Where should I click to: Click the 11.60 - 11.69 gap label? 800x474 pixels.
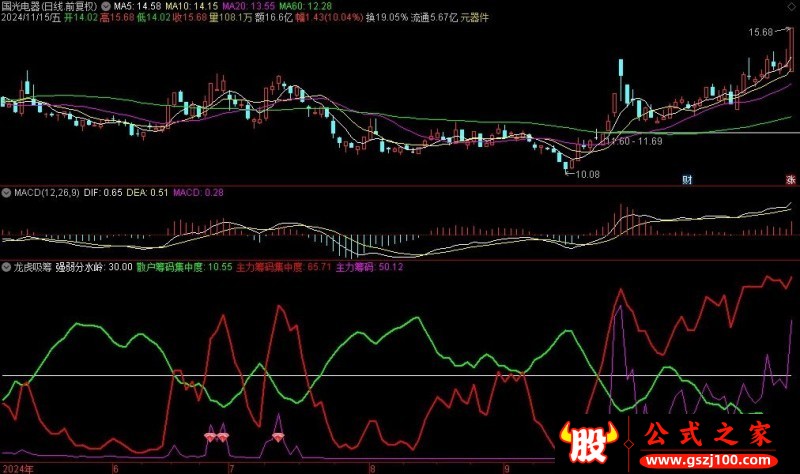tap(633, 141)
